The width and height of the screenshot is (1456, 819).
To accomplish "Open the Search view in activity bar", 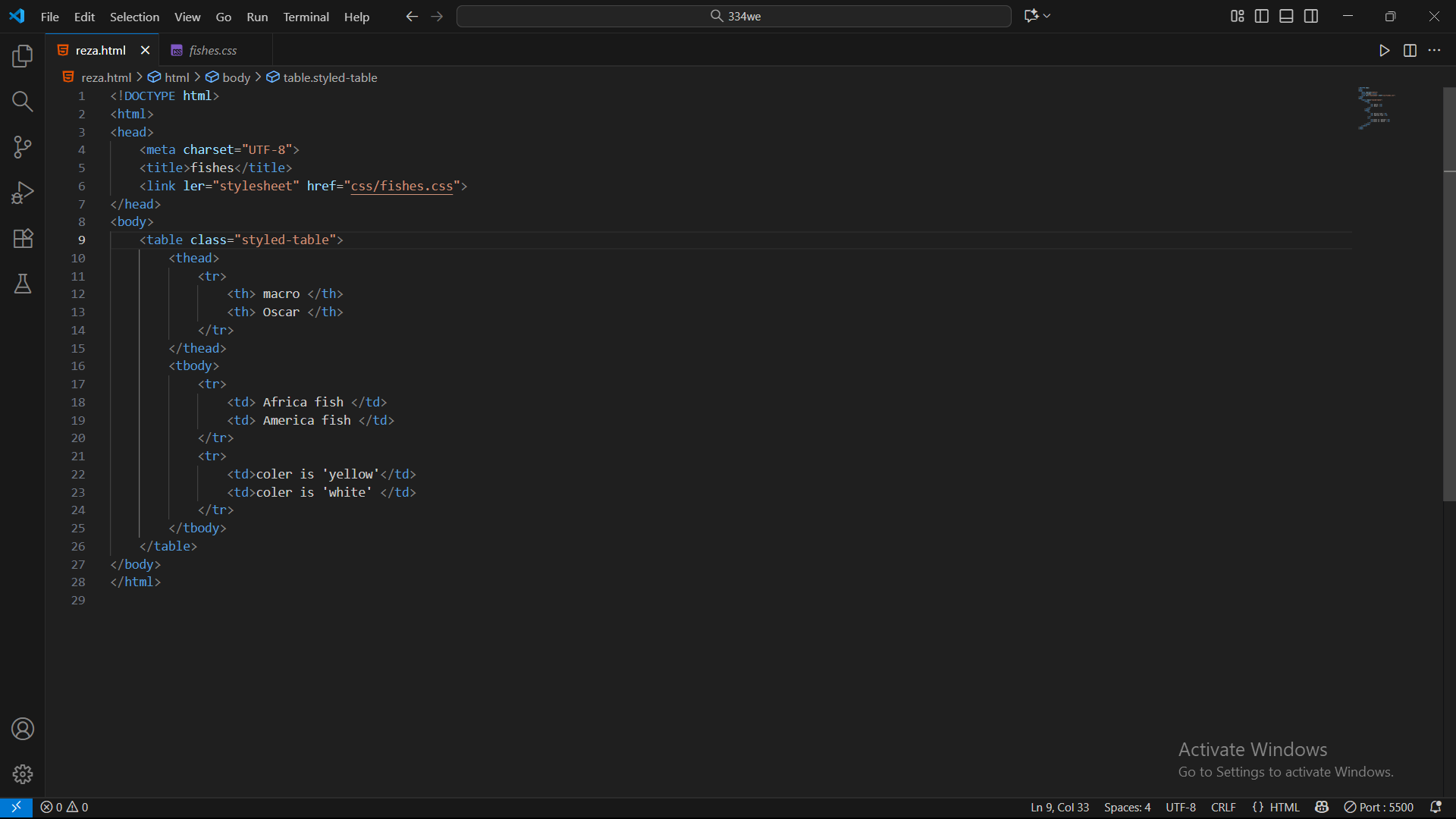I will (x=23, y=102).
